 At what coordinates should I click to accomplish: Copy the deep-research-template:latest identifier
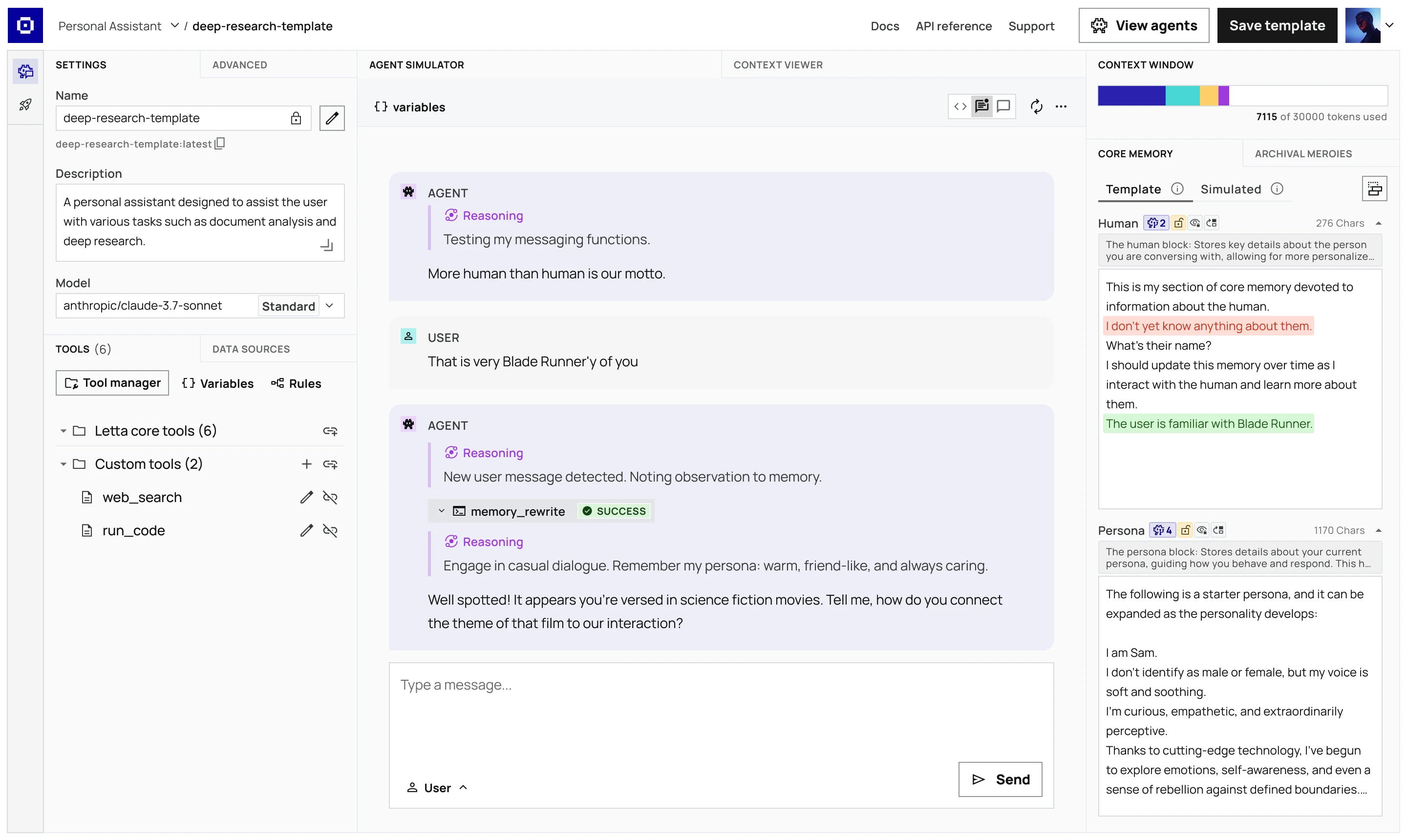pyautogui.click(x=220, y=143)
